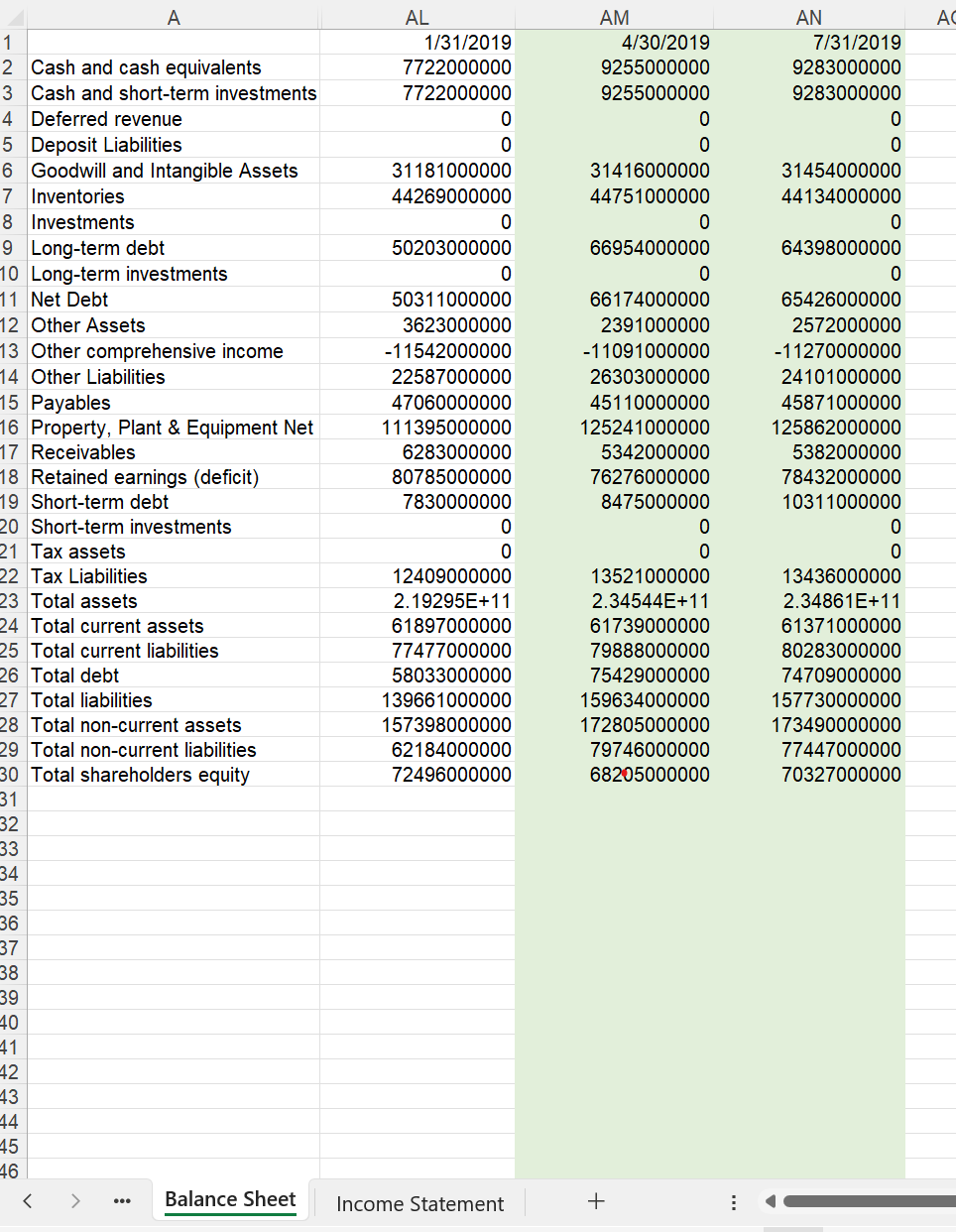Select cell value 111395000000
The image size is (956, 1232).
coord(418,428)
